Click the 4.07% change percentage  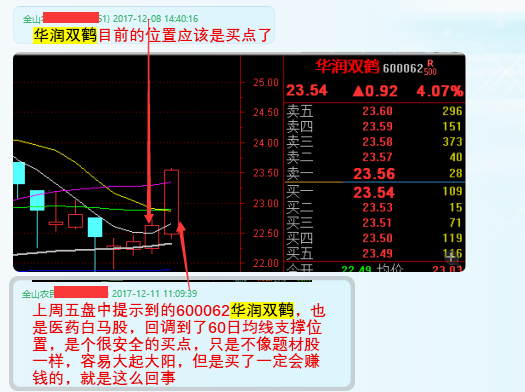pyautogui.click(x=440, y=91)
